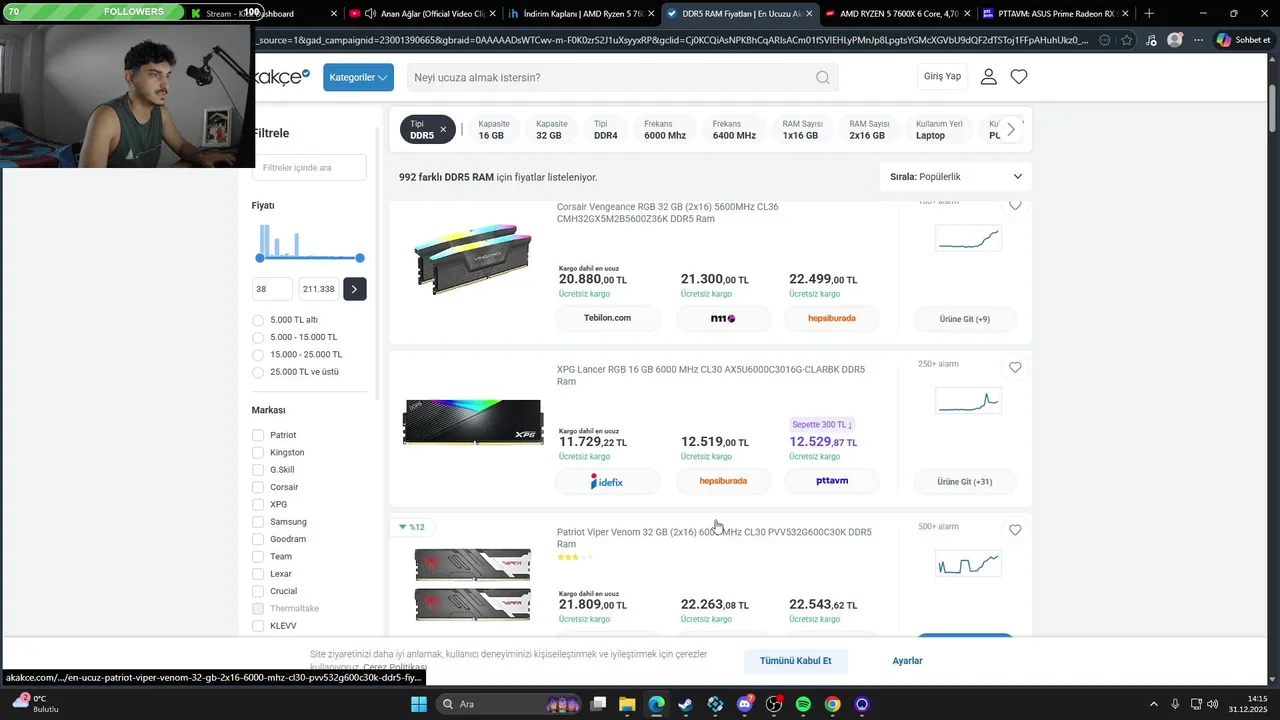
Task: Check the Goodram brand filter
Action: point(258,539)
